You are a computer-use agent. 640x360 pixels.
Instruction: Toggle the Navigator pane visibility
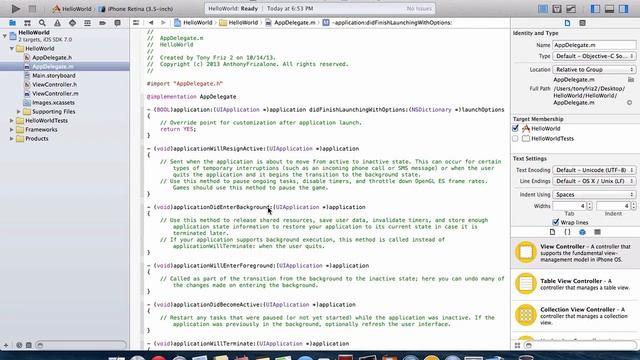[x=595, y=9]
